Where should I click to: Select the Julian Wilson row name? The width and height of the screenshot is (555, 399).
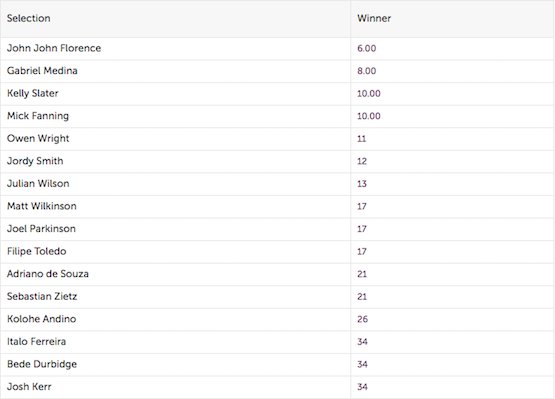[38, 184]
